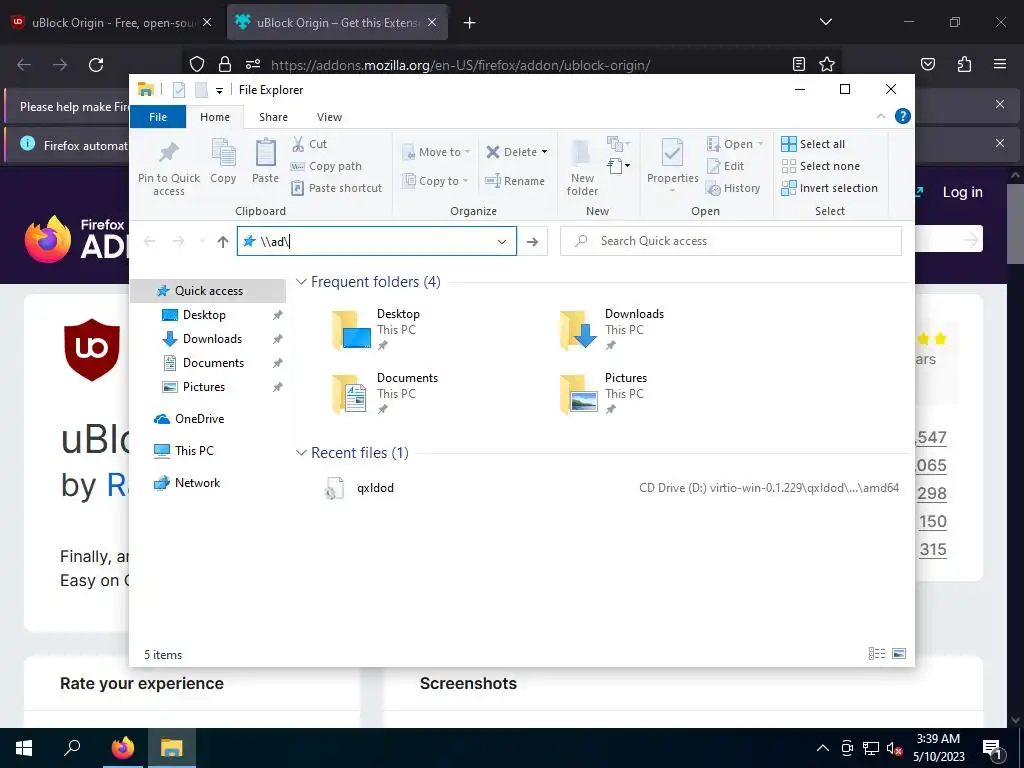This screenshot has height=768, width=1024.
Task: Click the Paste icon in ribbon
Action: 265,153
